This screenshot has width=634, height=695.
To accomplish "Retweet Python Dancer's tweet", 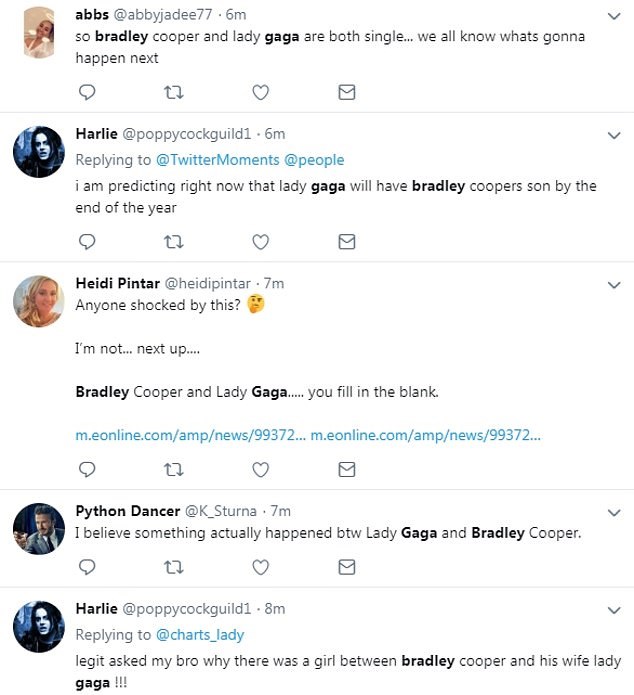I will 173,567.
